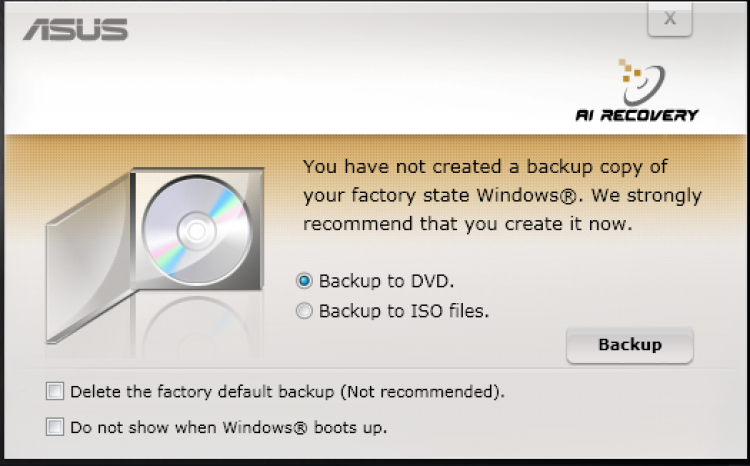750x466 pixels.
Task: Close the dialog with the X button
Action: [670, 18]
